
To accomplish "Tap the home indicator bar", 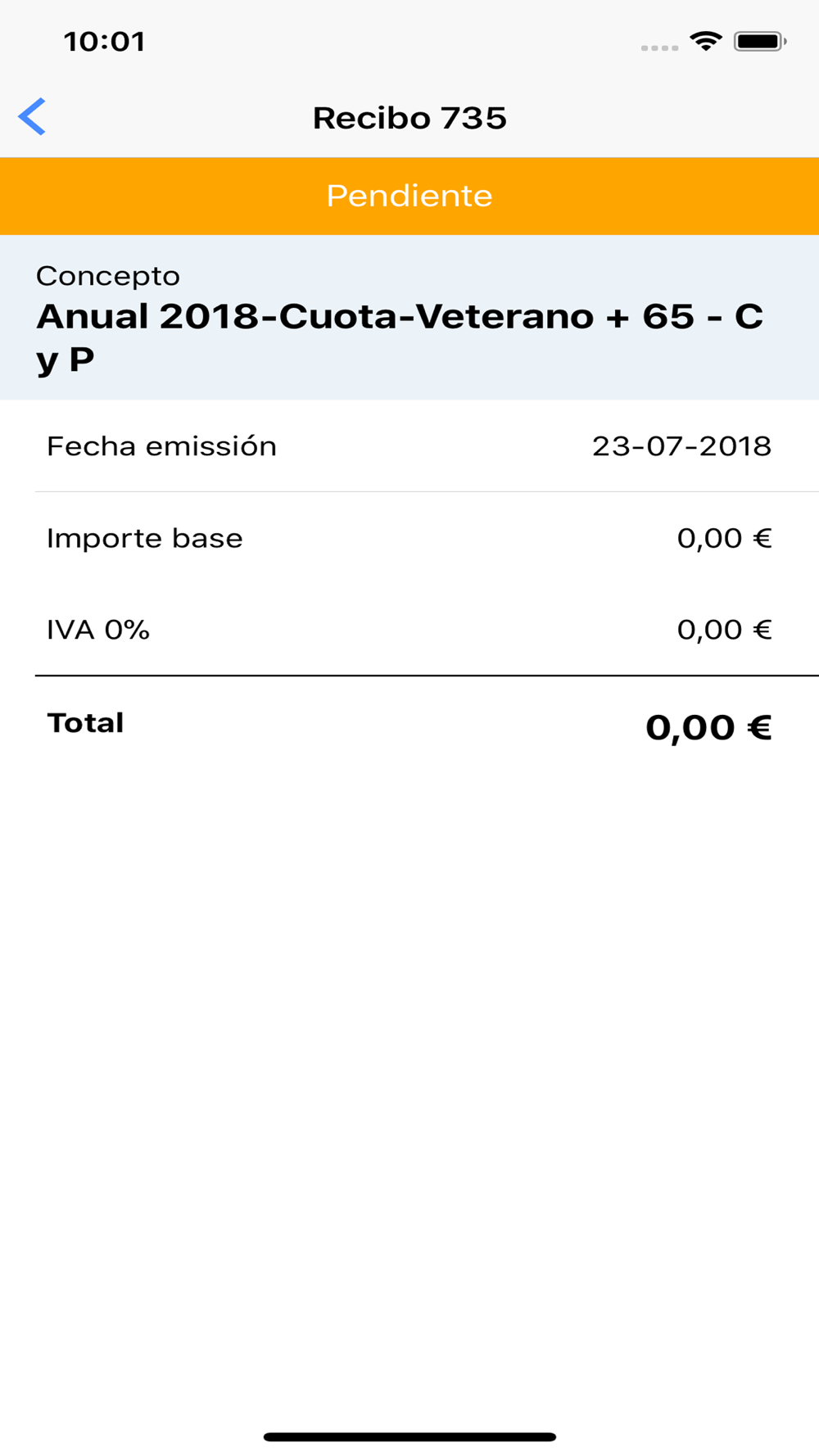I will pos(409,1436).
